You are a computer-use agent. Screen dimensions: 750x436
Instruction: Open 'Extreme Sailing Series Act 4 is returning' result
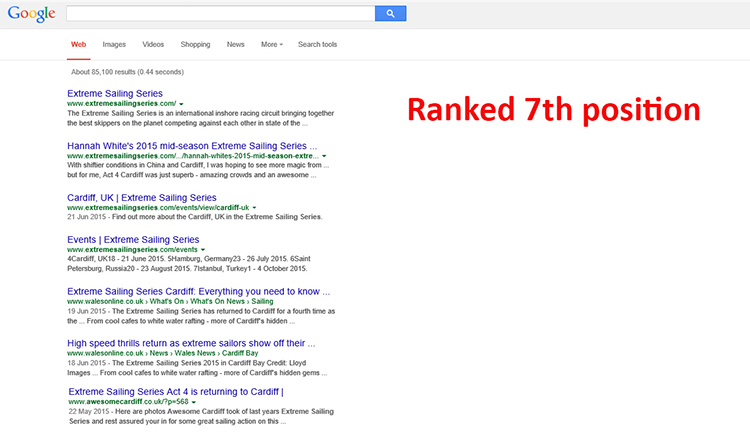point(176,392)
